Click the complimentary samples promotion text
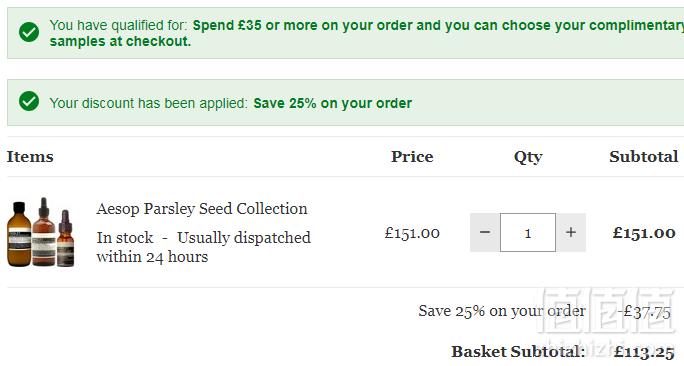Image resolution: width=684 pixels, height=366 pixels. point(366,33)
